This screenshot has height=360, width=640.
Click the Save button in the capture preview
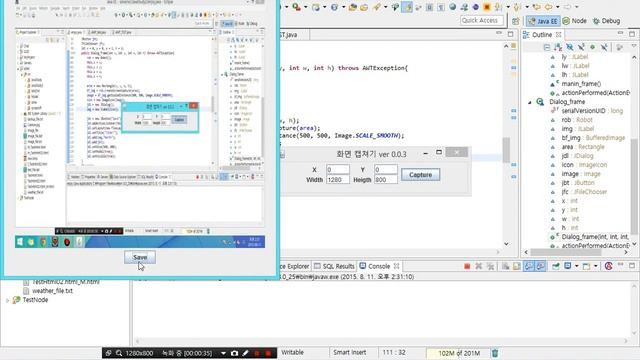click(140, 257)
